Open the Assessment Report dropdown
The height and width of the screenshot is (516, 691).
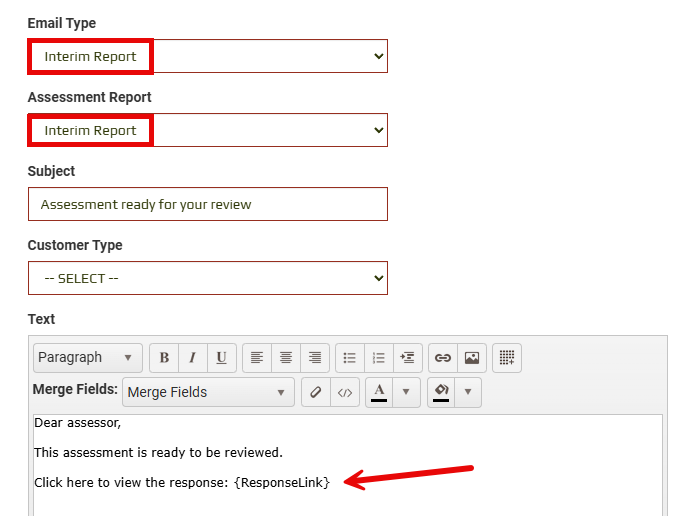click(207, 130)
